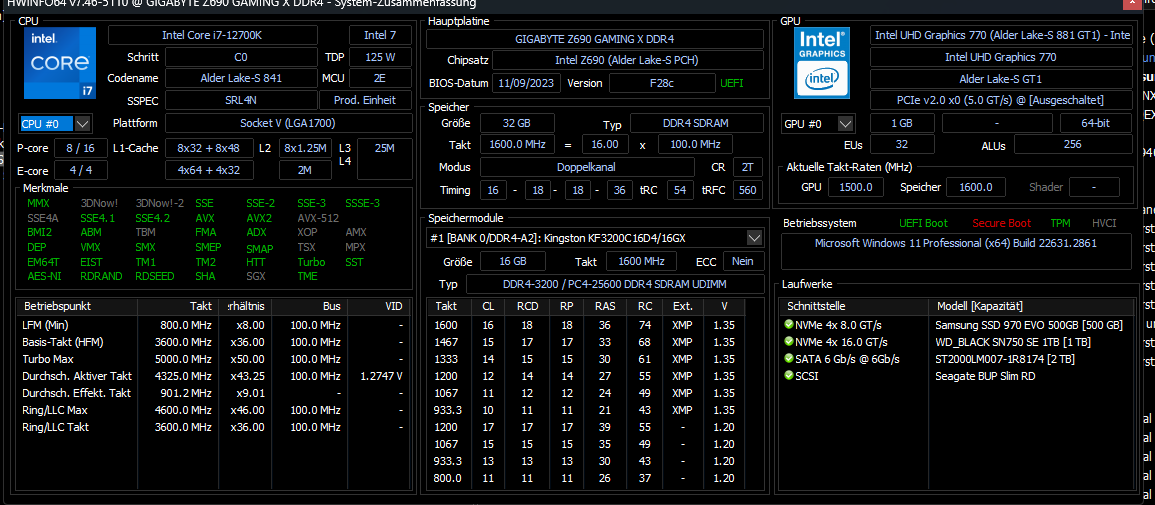Select the Durchsch. Aktiver Takt row
This screenshot has width=1155, height=505.
[x=214, y=375]
